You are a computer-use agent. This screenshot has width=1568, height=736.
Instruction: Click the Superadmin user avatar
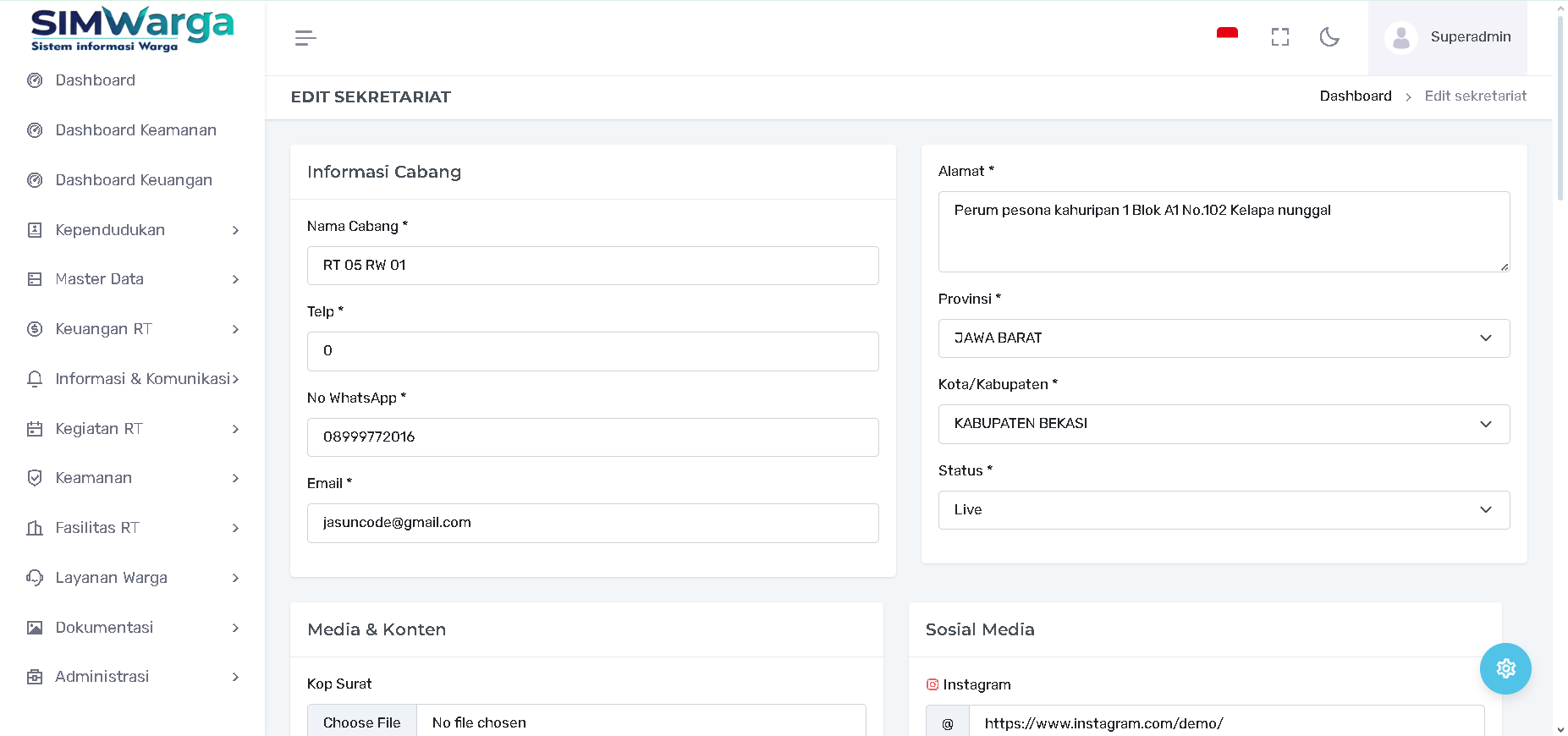pos(1400,38)
